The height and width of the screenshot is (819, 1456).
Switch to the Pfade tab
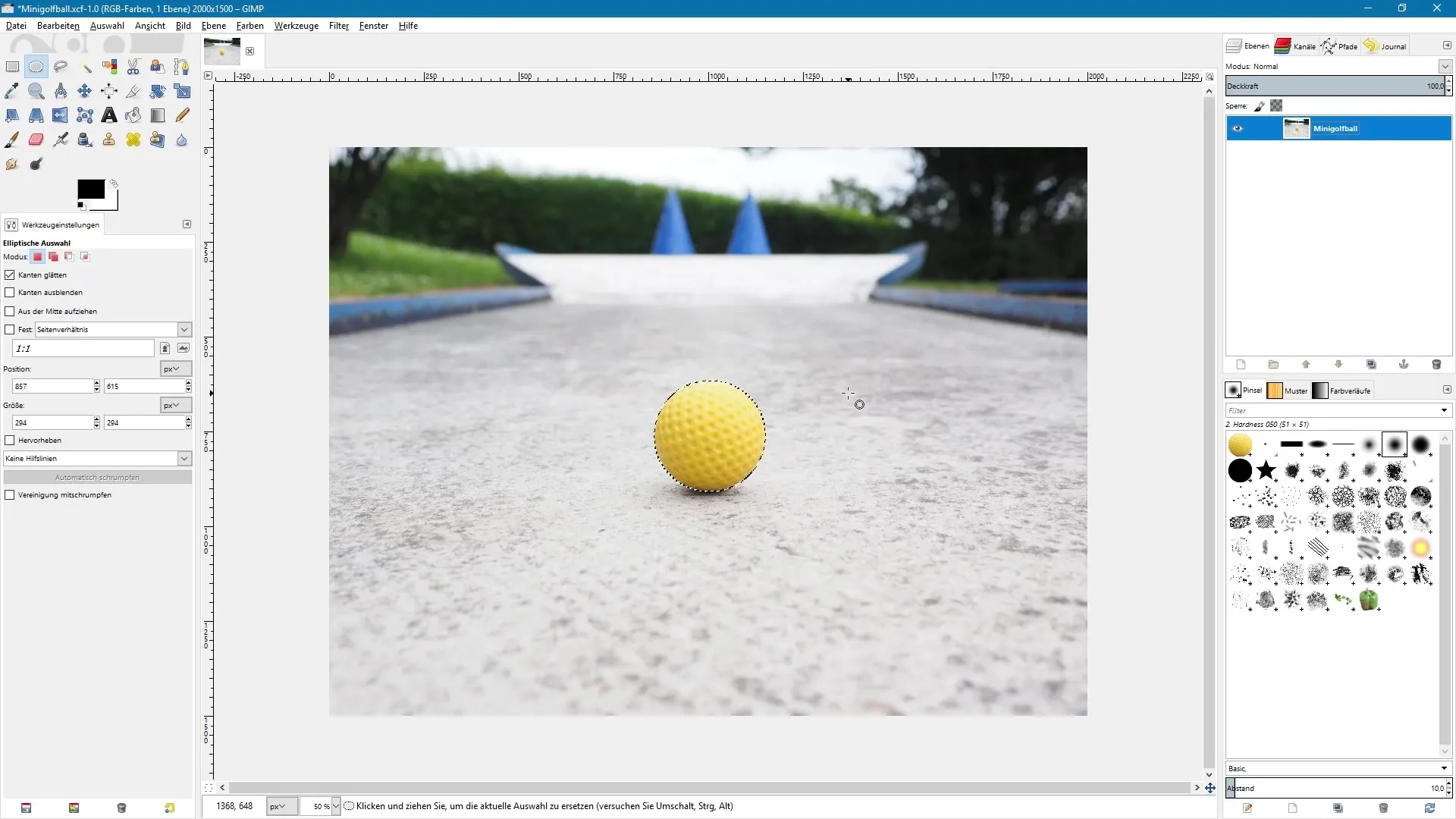click(x=1339, y=45)
